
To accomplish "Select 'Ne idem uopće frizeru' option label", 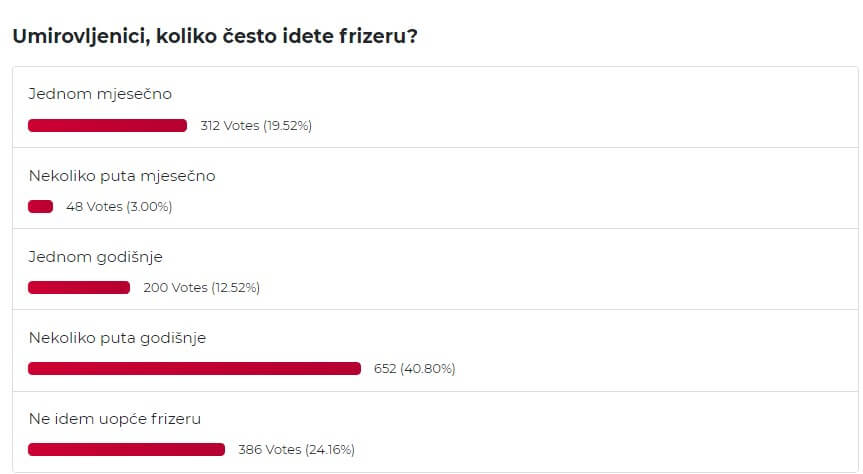I will click(114, 419).
